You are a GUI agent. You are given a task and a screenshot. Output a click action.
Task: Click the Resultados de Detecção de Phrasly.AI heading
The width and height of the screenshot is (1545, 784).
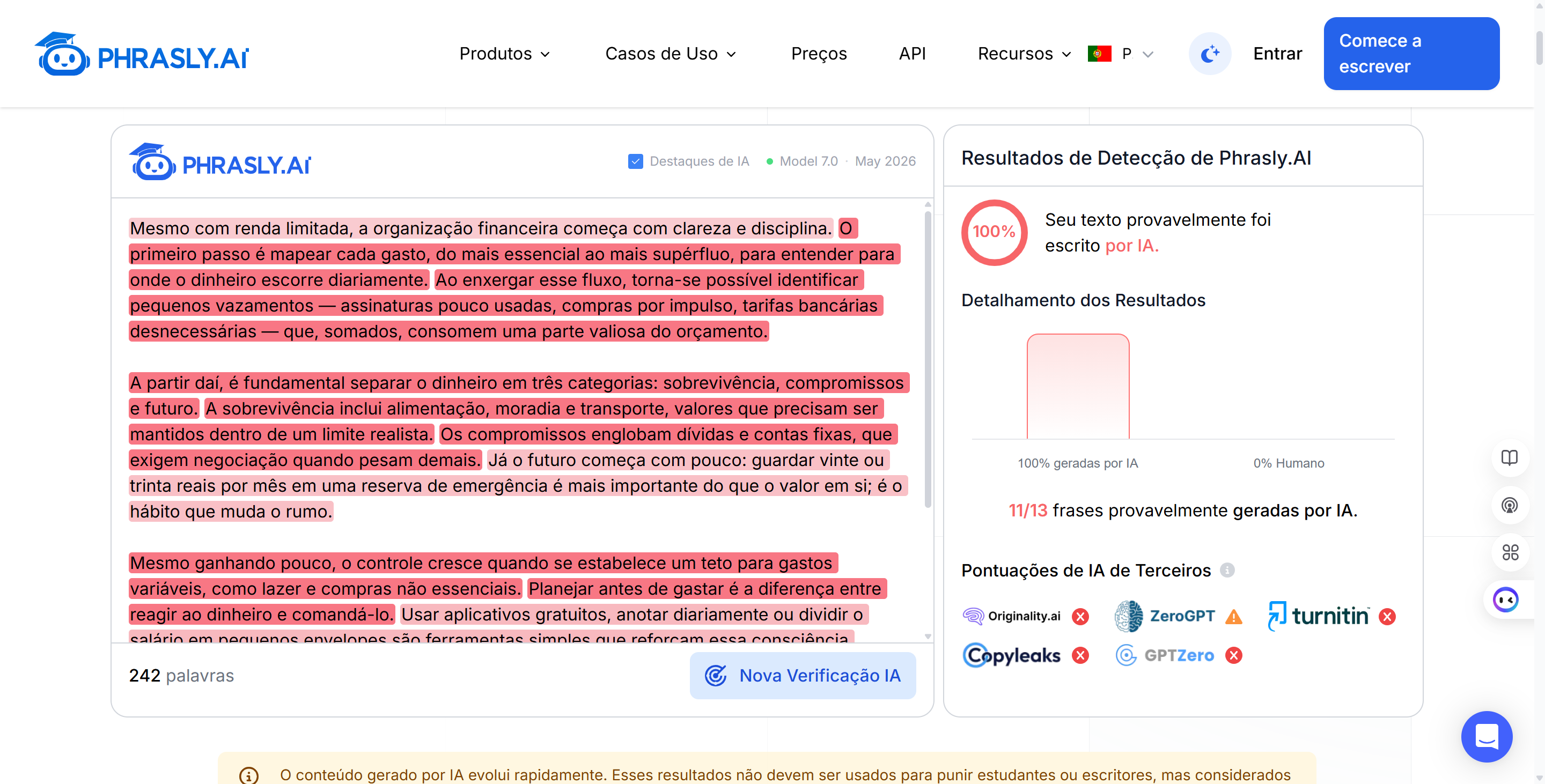click(1136, 158)
